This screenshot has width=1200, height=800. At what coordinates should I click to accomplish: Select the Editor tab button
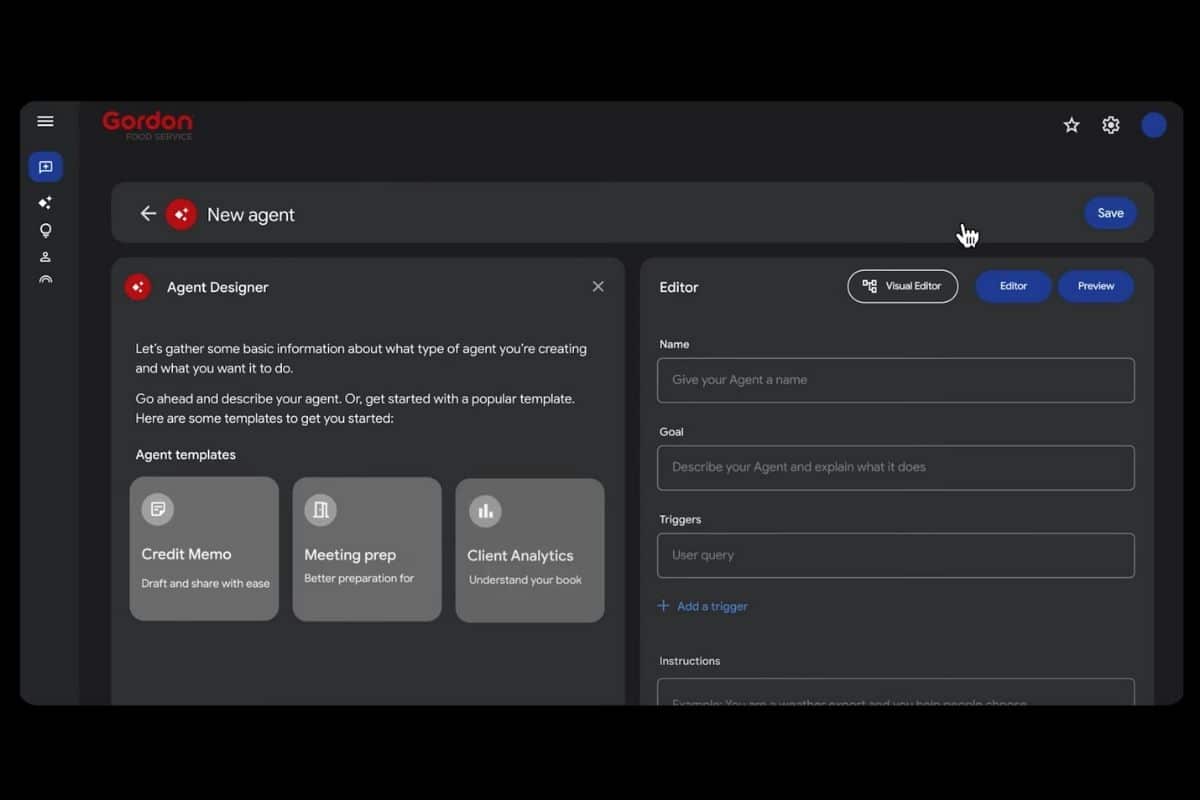tap(1013, 286)
